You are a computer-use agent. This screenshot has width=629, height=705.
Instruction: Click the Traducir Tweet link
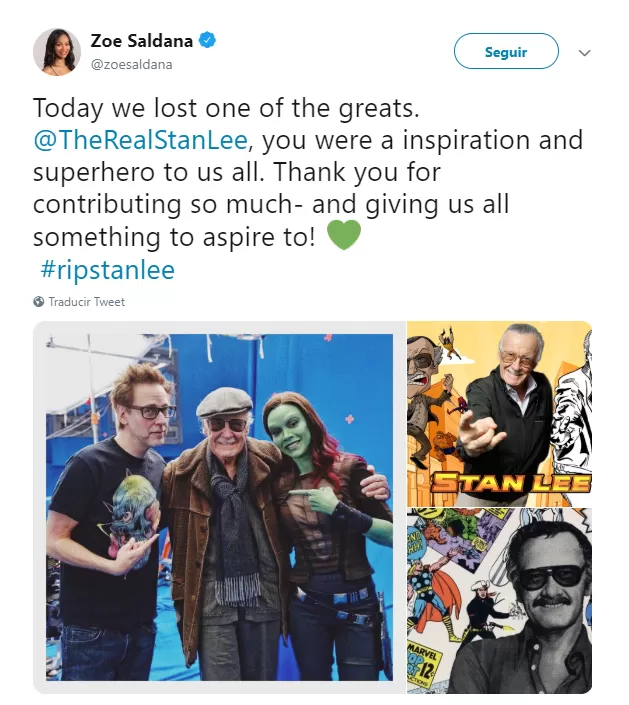coord(86,302)
